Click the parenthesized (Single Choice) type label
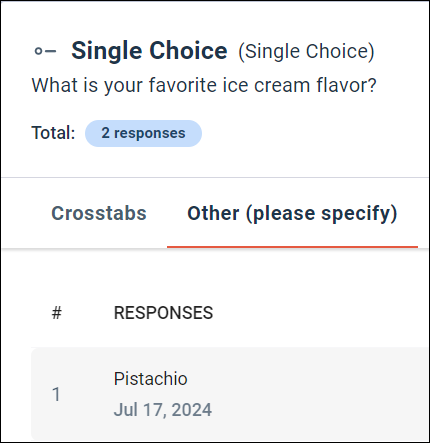 coord(306,51)
